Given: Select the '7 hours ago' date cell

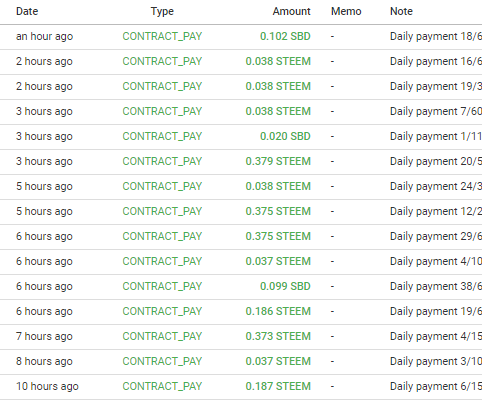Looking at the screenshot, I should [44, 336].
